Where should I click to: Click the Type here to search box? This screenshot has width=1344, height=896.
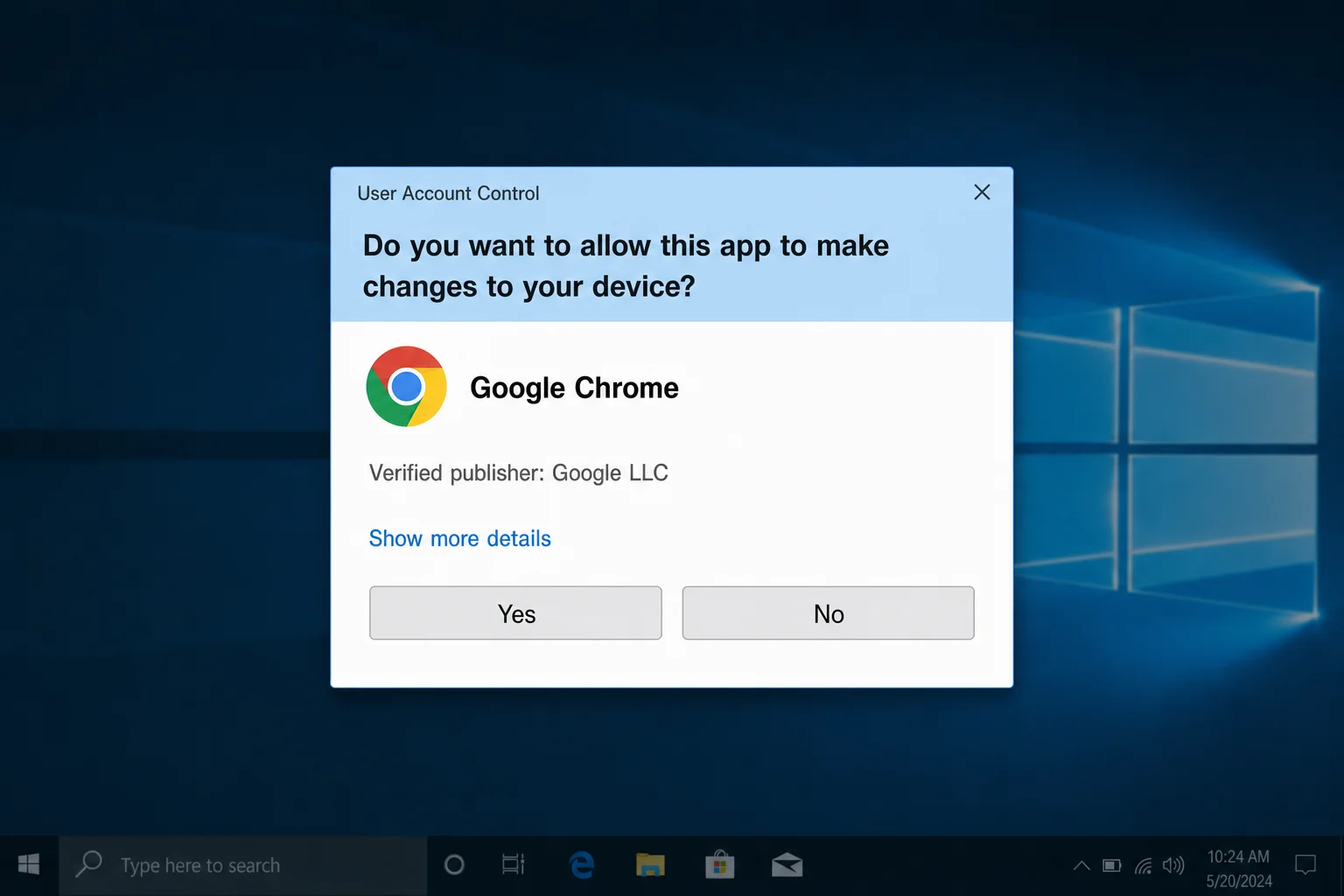point(243,865)
